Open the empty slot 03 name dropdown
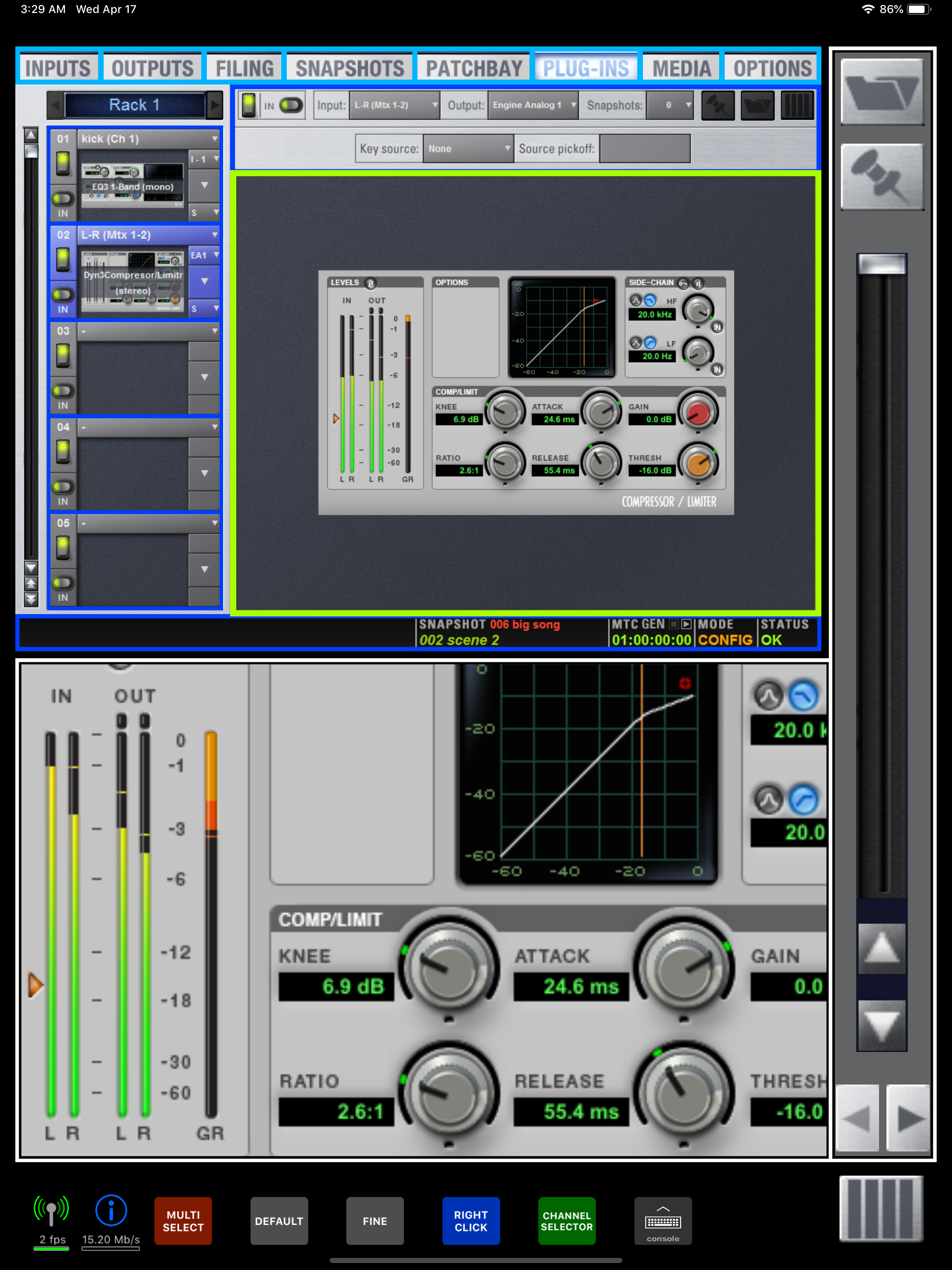952x1270 pixels. (149, 331)
